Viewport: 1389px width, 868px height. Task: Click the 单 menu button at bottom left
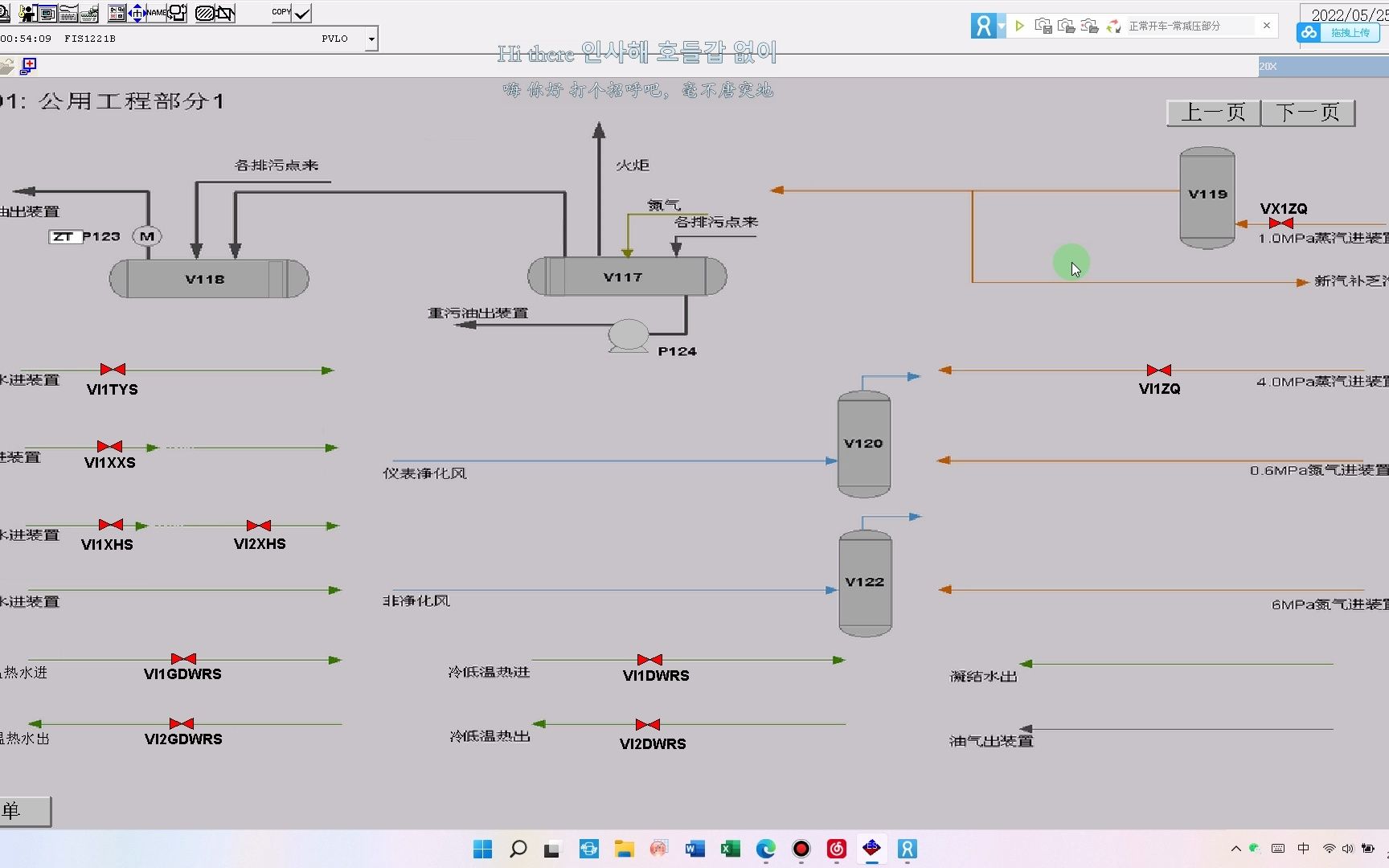tap(24, 811)
